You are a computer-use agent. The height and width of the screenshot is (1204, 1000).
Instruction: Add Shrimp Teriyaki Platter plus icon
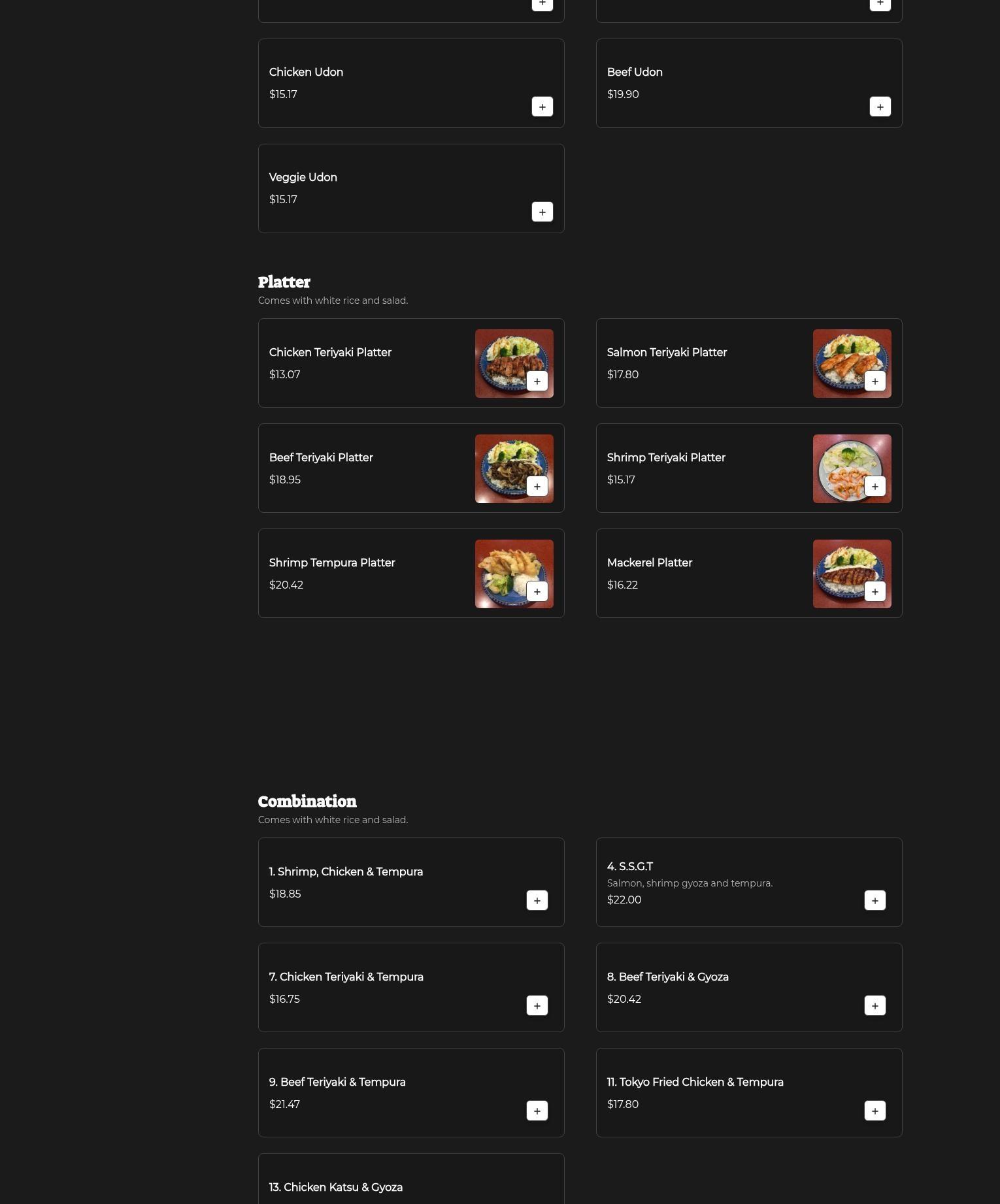875,486
